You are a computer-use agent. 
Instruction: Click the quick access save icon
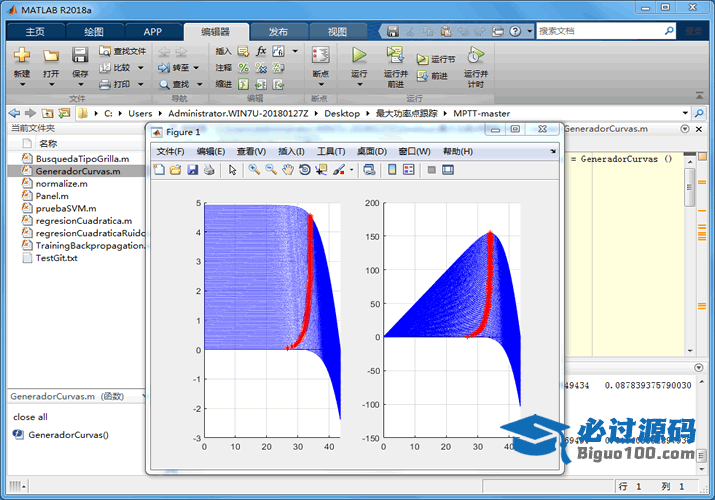pos(393,31)
